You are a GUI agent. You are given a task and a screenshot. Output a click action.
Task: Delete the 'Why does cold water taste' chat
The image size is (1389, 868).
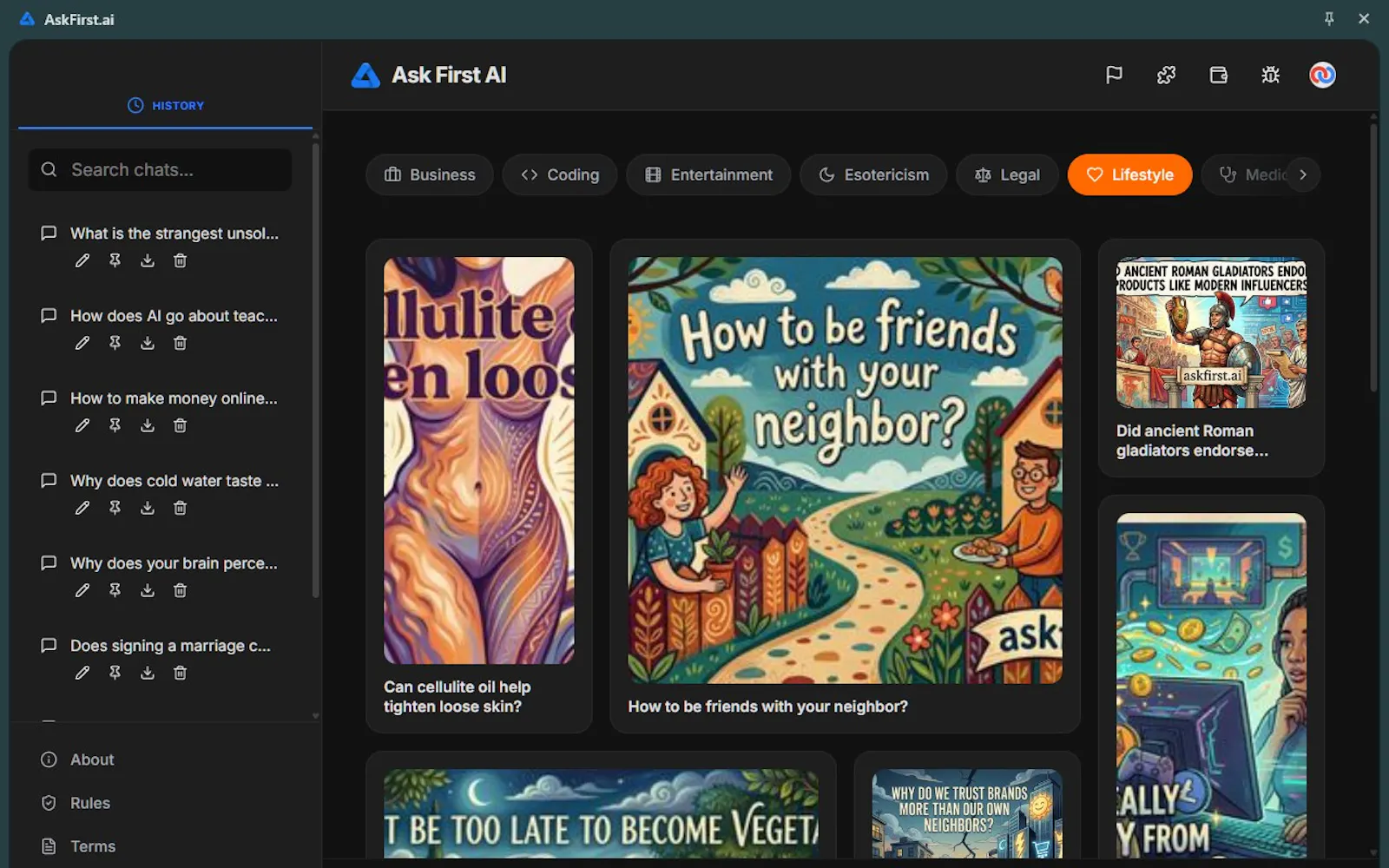tap(180, 508)
